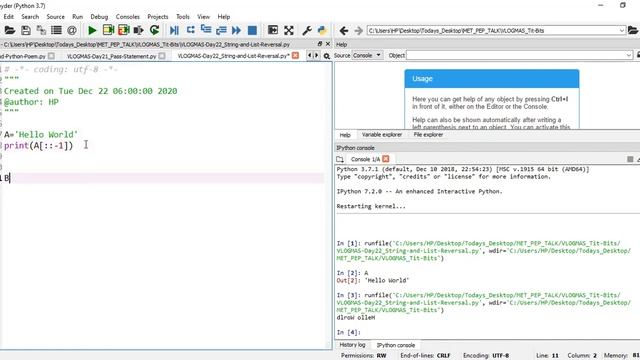Close the Console 1/A tab
Viewport: 640px width, 360px height.
[x=386, y=159]
